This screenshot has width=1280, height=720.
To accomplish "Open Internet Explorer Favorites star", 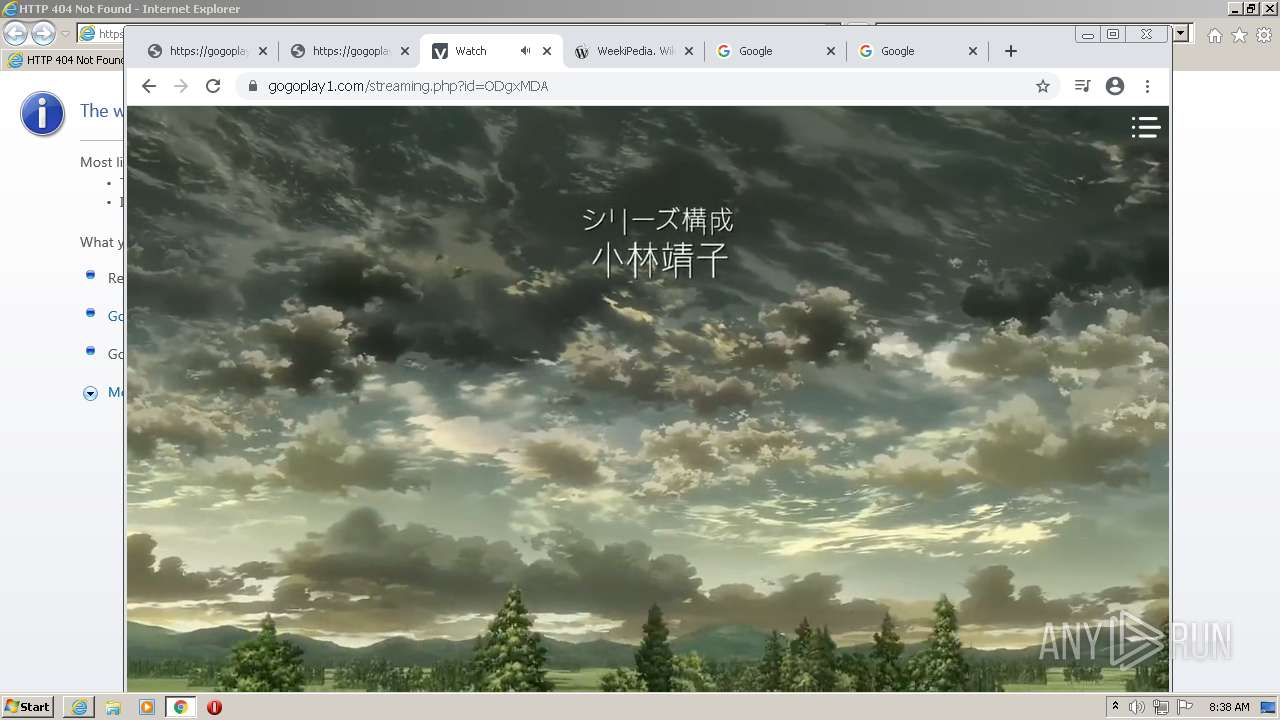I will [x=1239, y=35].
